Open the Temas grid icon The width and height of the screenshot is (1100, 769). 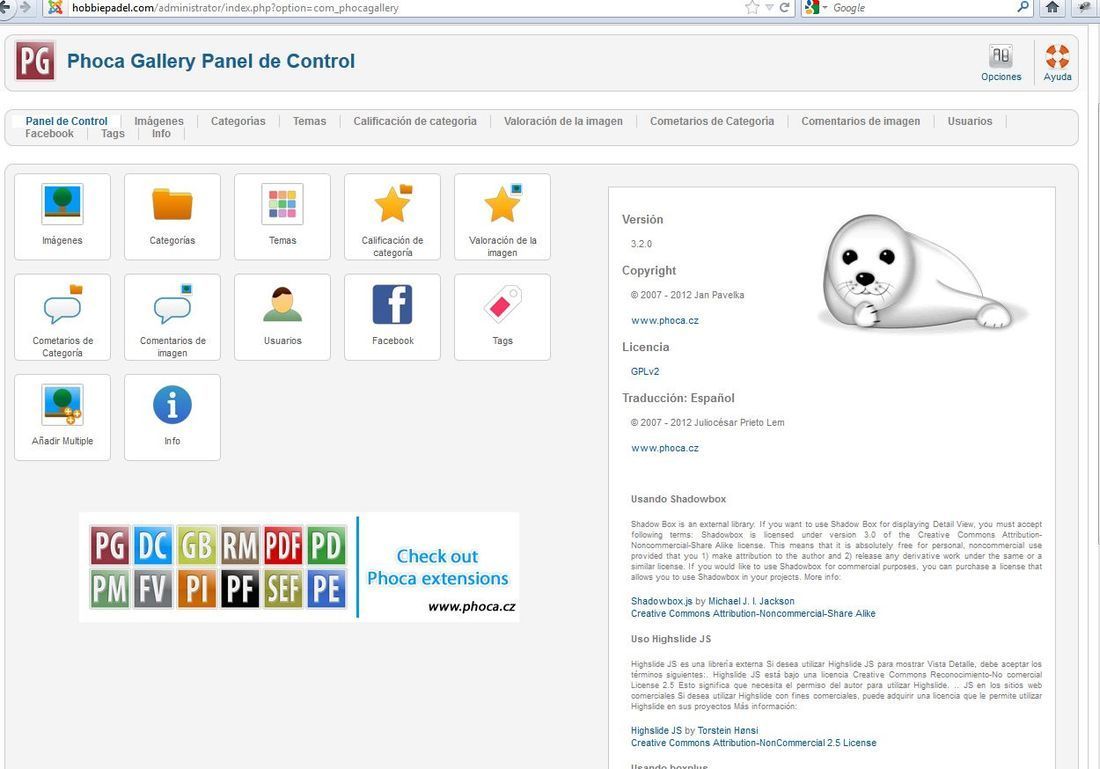[283, 217]
